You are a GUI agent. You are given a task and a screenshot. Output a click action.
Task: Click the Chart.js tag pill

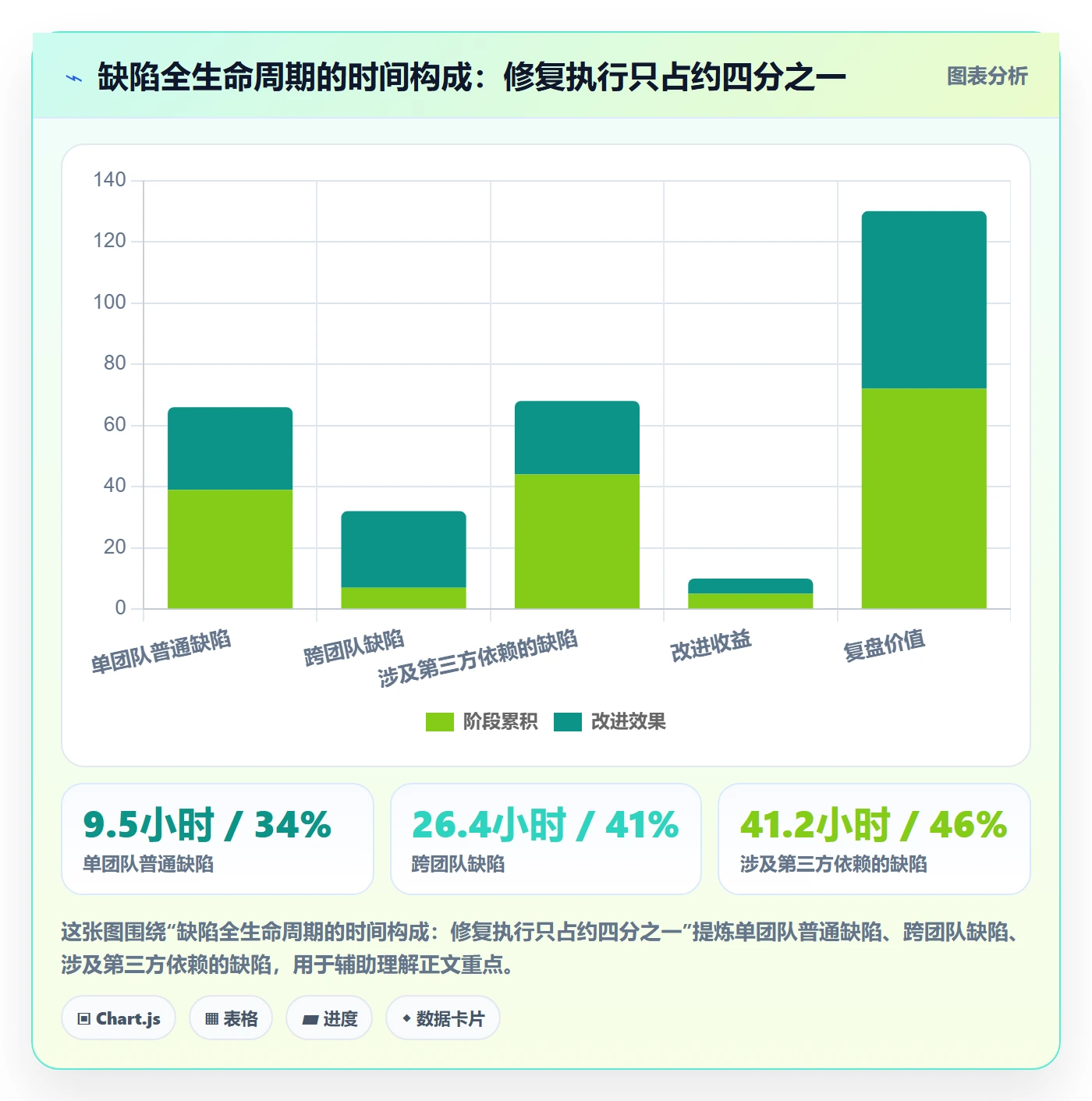pyautogui.click(x=119, y=1018)
